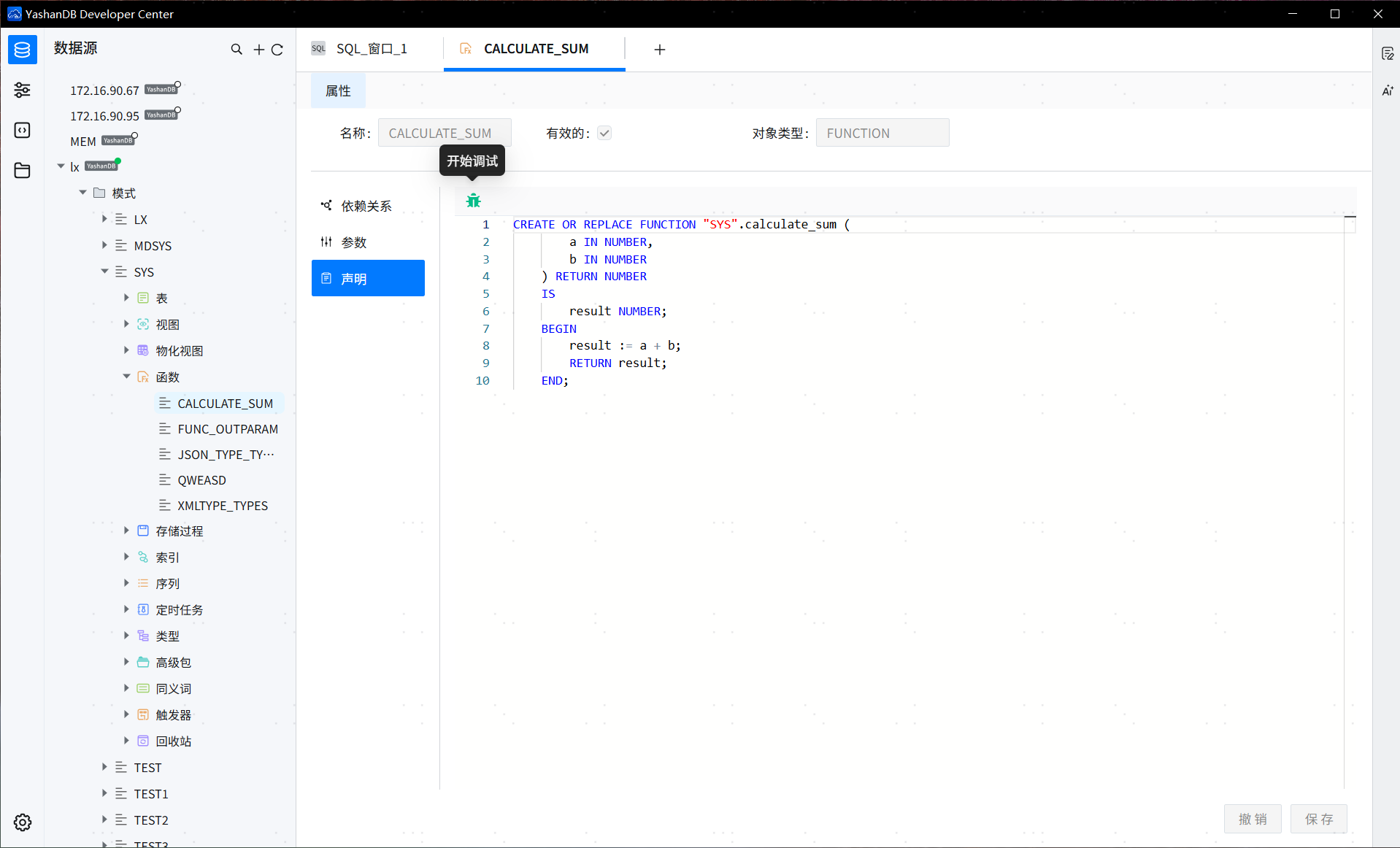Click the 保存 button

1318,819
